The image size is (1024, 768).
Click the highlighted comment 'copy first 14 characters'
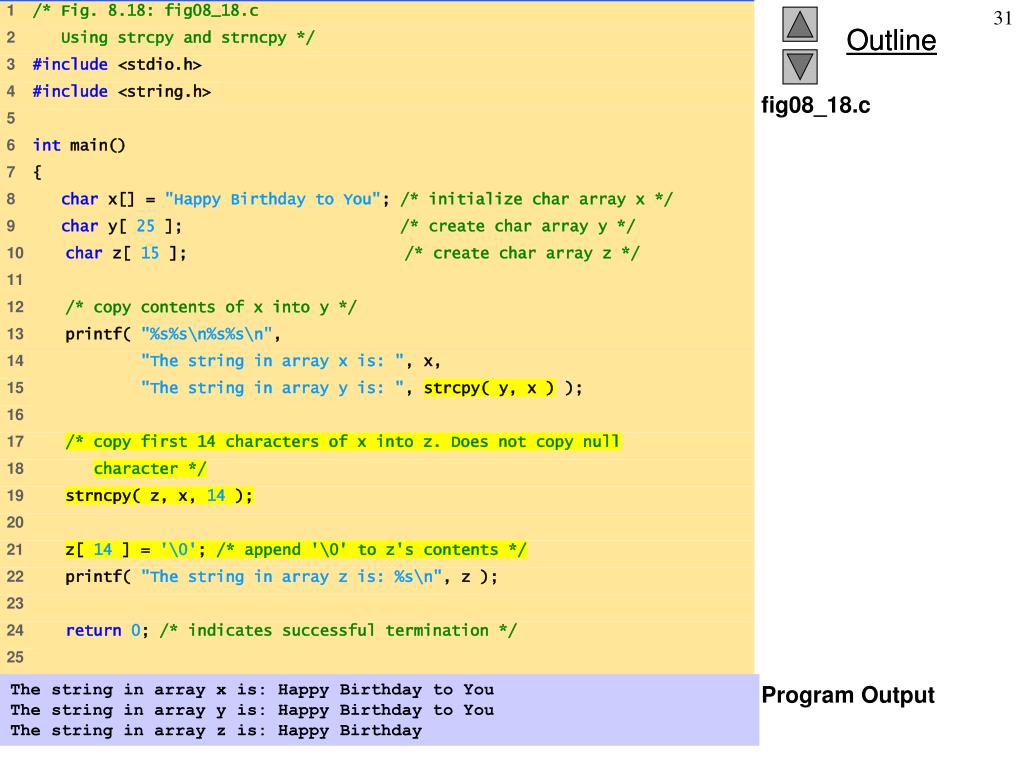tap(342, 442)
